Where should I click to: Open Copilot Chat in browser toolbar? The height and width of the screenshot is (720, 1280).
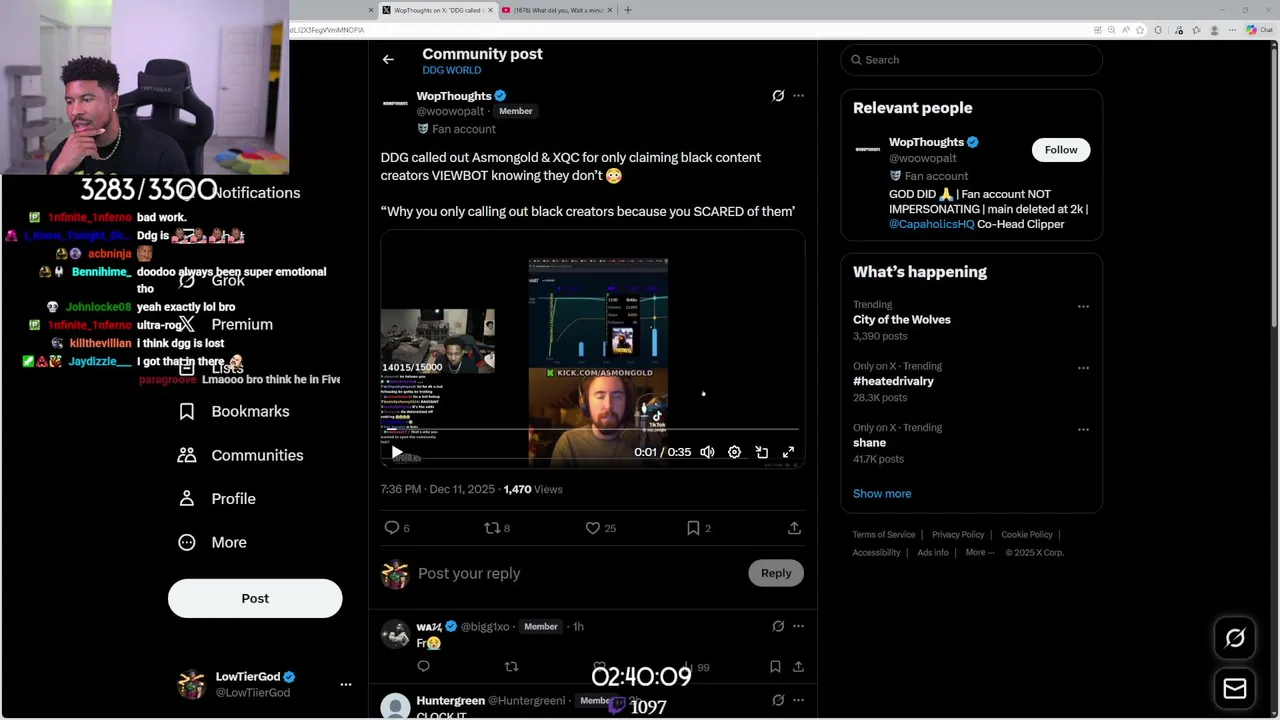(1259, 30)
